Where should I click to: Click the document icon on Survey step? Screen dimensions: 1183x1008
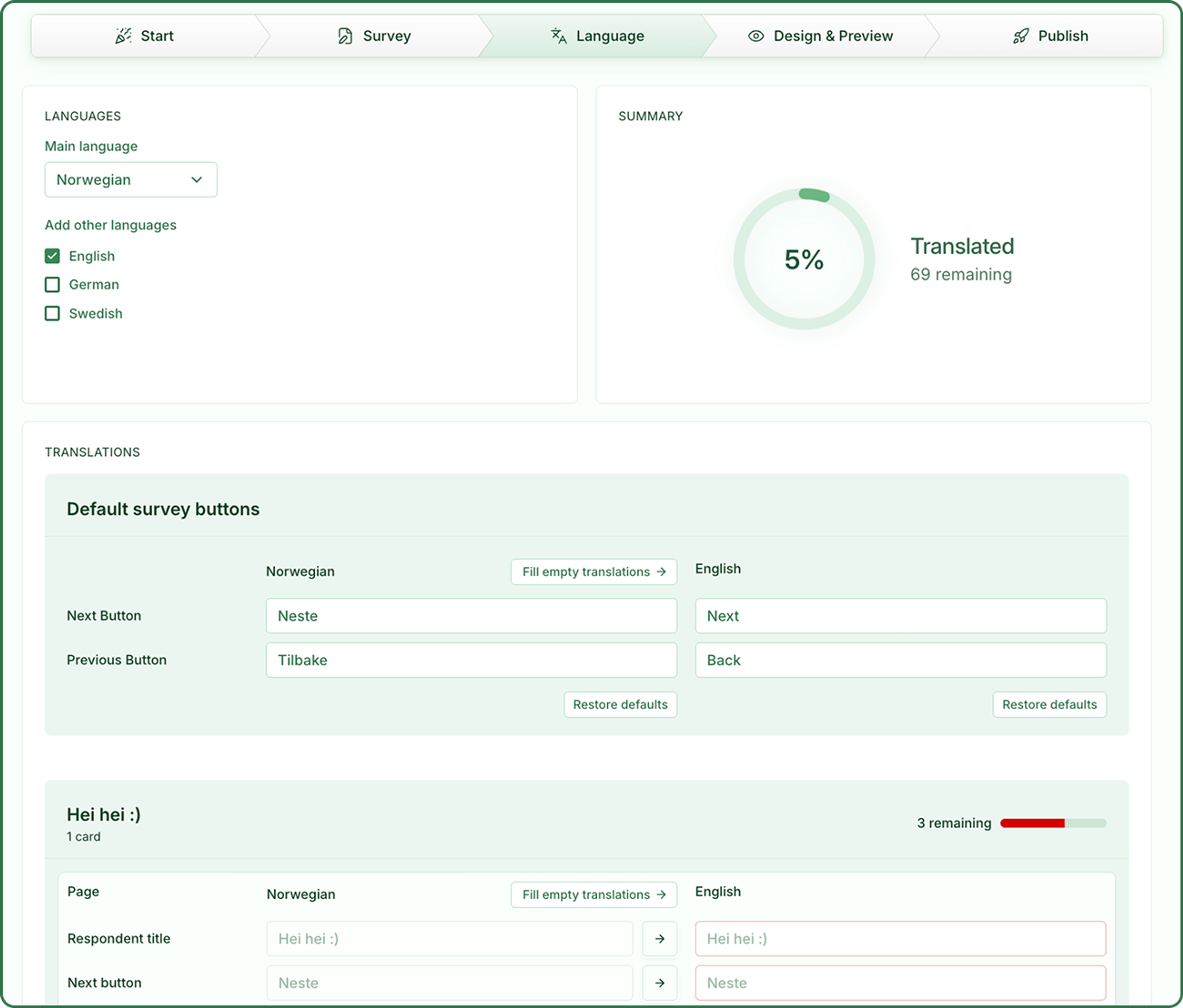(345, 36)
